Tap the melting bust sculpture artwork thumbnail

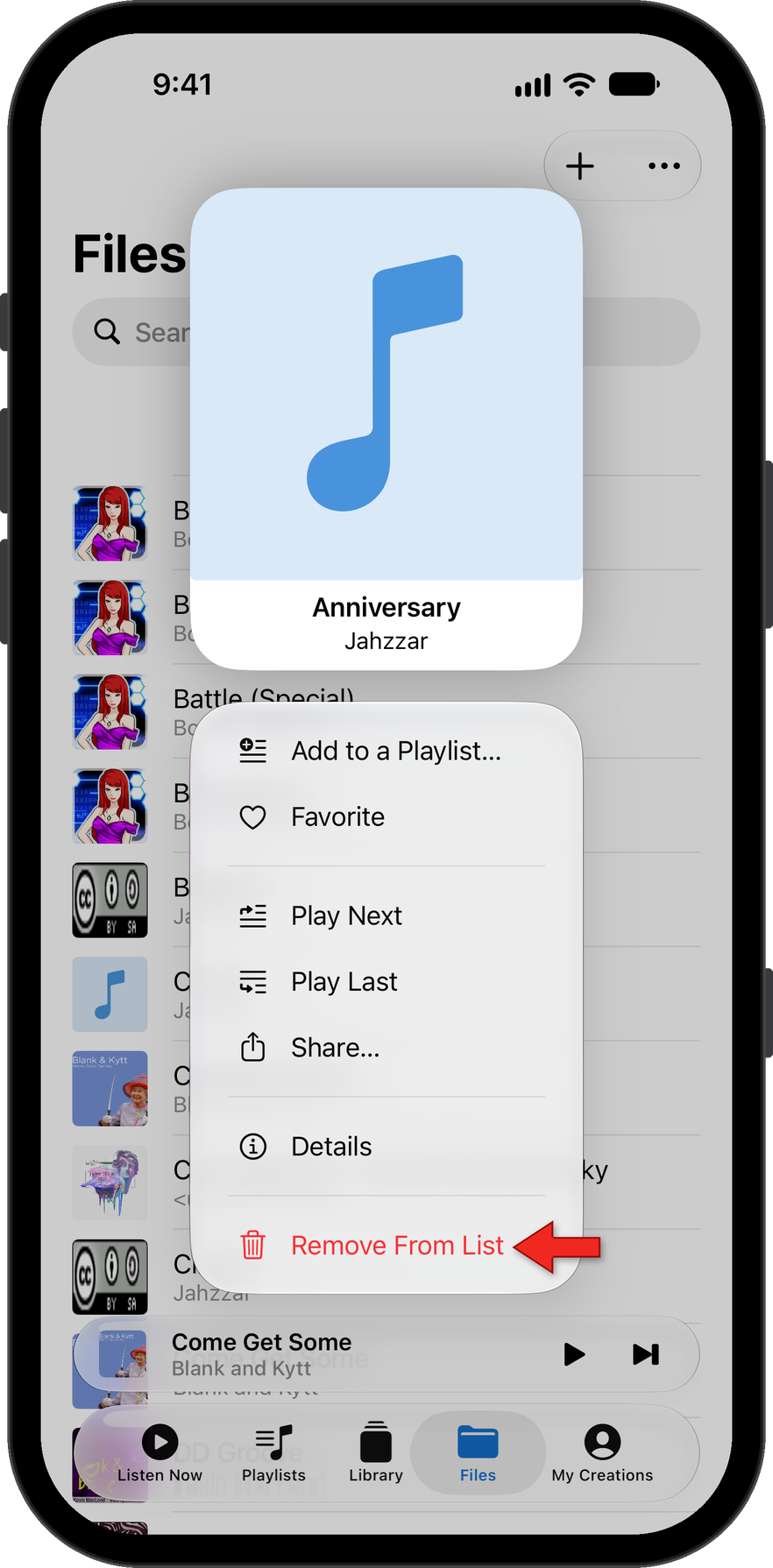point(110,1183)
